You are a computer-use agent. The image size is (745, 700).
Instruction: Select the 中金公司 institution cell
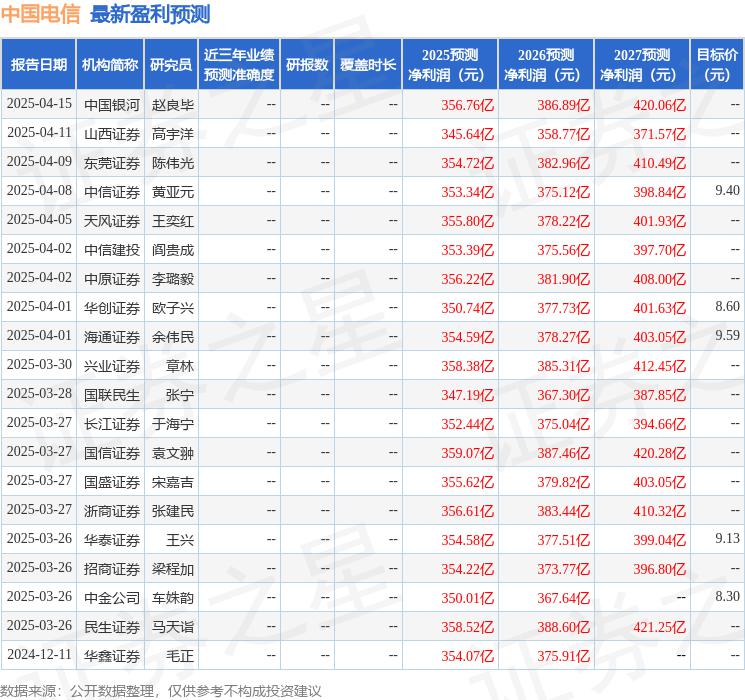click(112, 598)
